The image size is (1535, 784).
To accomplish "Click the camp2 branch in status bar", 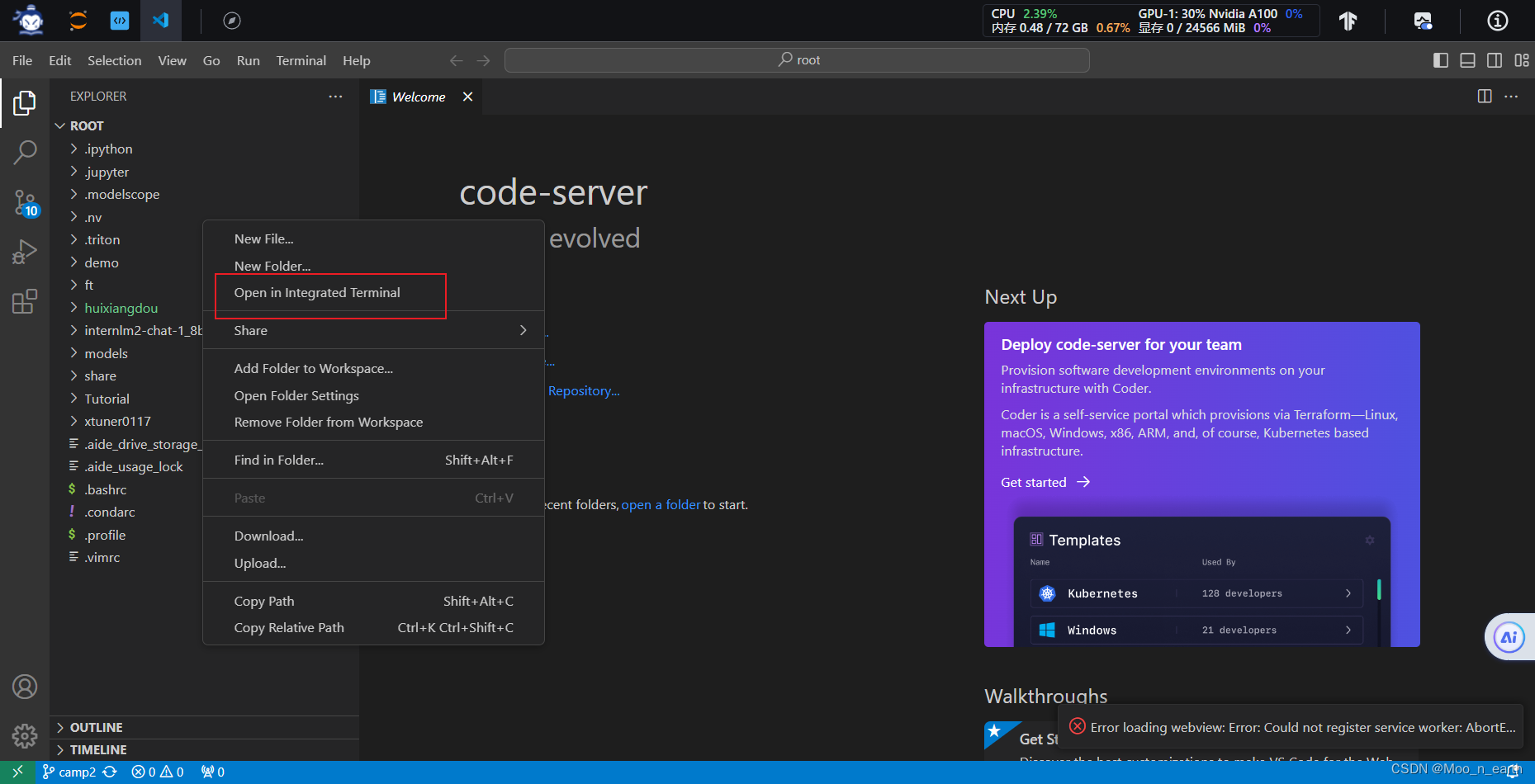I will tap(69, 772).
